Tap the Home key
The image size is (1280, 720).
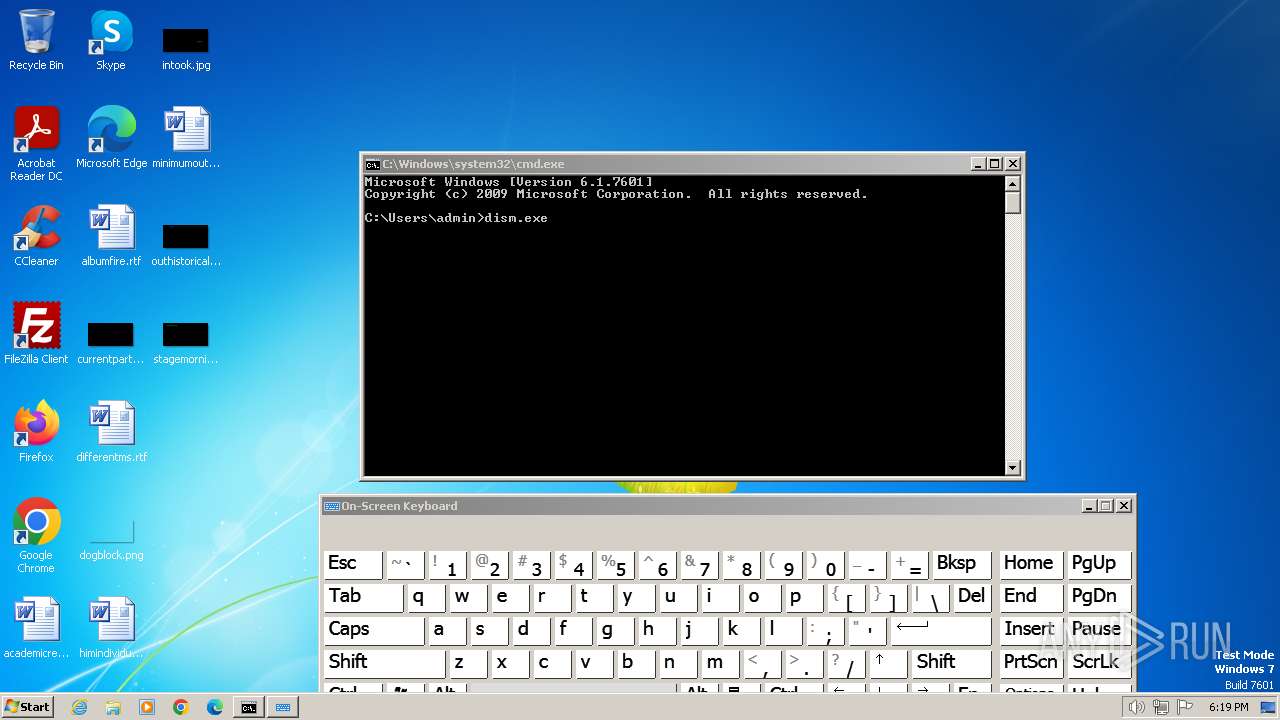coord(1030,563)
